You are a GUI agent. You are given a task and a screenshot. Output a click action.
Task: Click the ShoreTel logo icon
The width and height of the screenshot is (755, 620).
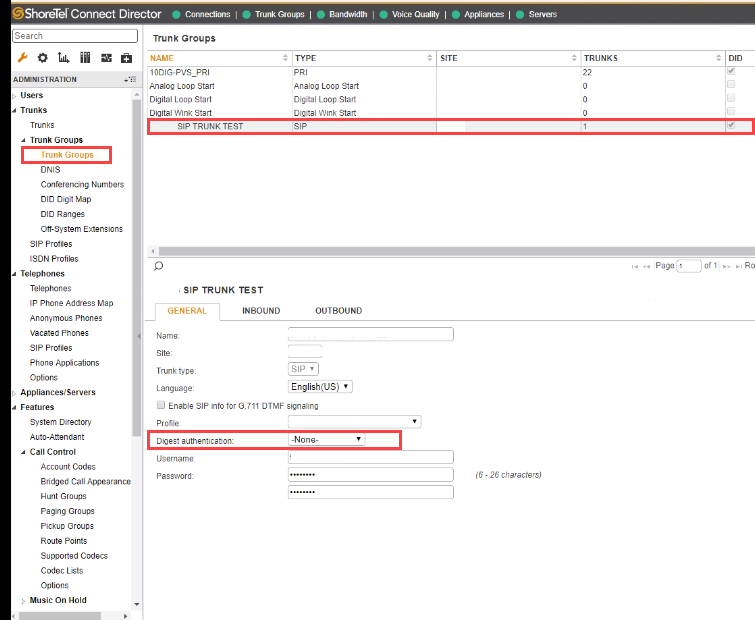18,13
